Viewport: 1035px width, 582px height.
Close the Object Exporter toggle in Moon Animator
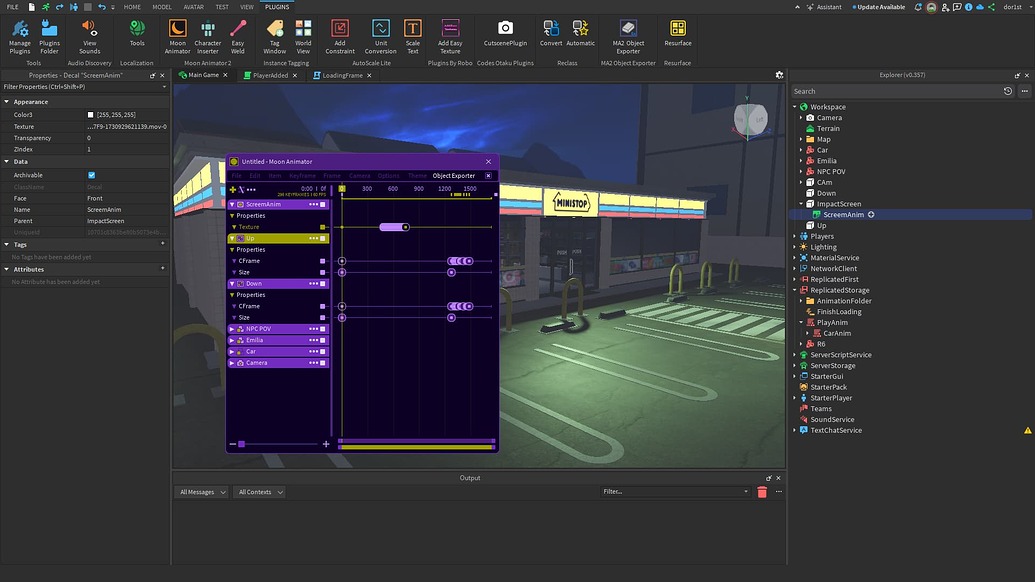coord(488,175)
